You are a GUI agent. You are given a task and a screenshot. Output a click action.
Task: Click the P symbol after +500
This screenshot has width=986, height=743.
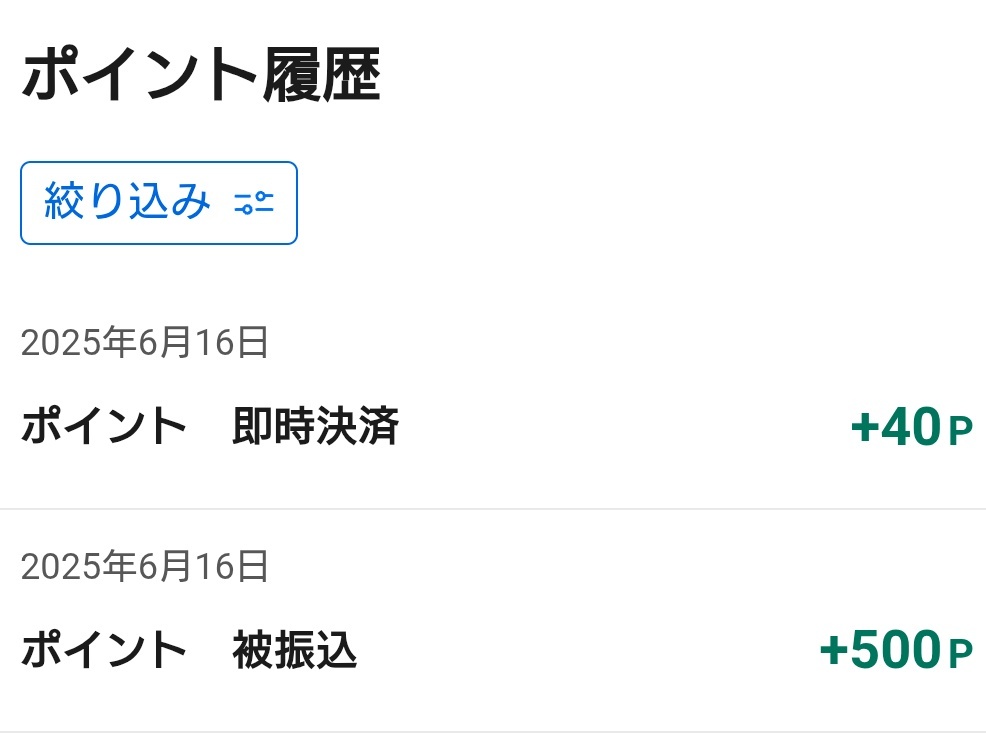pos(960,655)
